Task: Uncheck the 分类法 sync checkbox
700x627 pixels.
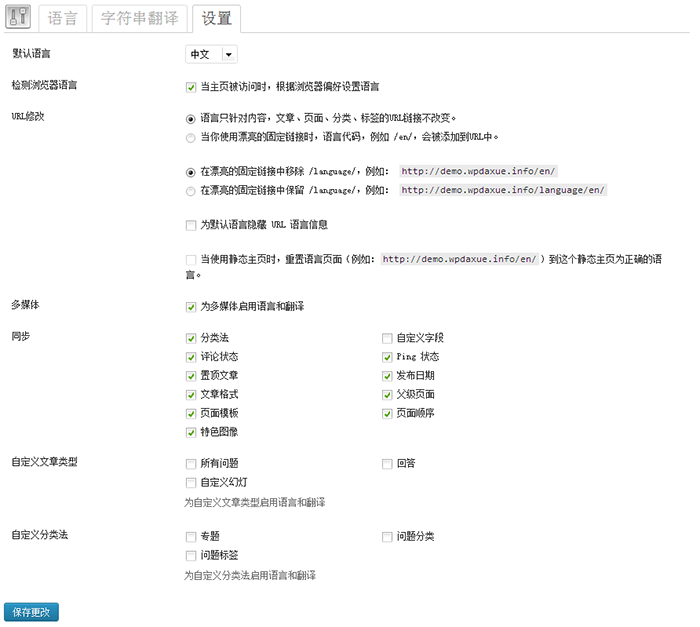Action: click(191, 338)
